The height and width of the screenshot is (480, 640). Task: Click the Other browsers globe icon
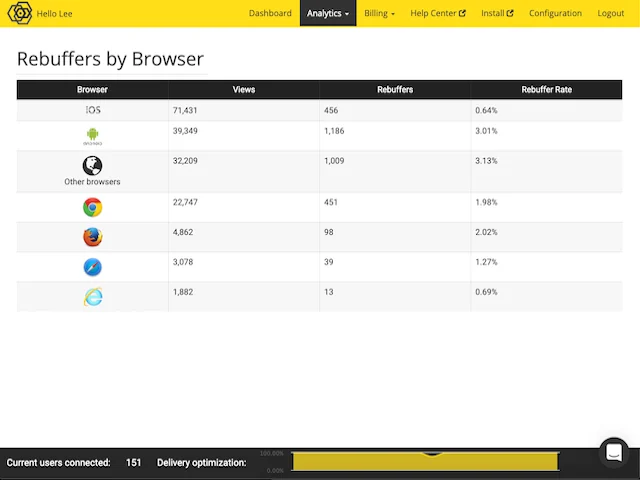point(93,166)
